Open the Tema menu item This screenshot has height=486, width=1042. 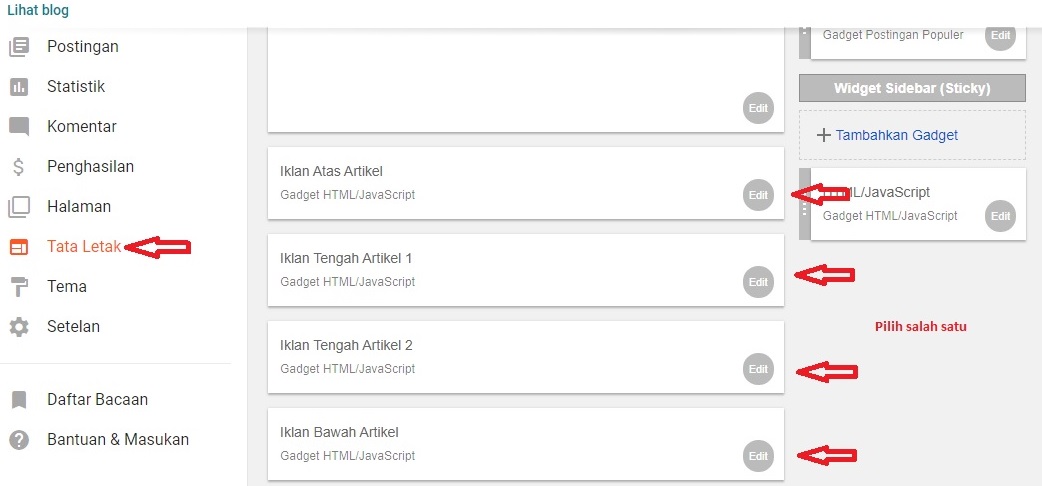click(x=67, y=287)
